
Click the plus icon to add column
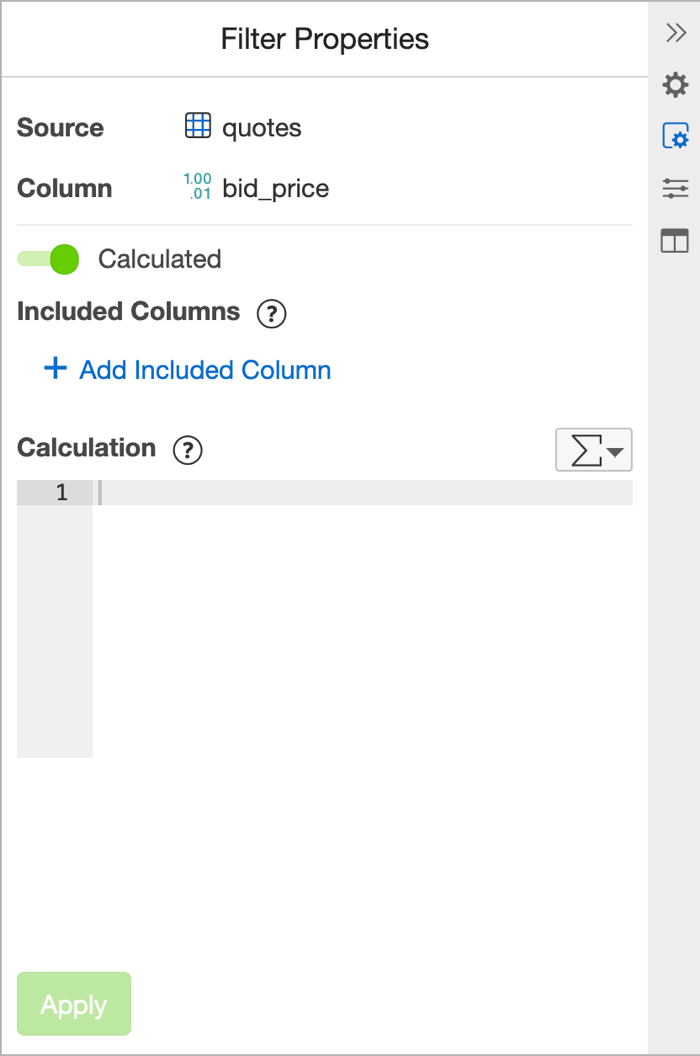click(55, 369)
